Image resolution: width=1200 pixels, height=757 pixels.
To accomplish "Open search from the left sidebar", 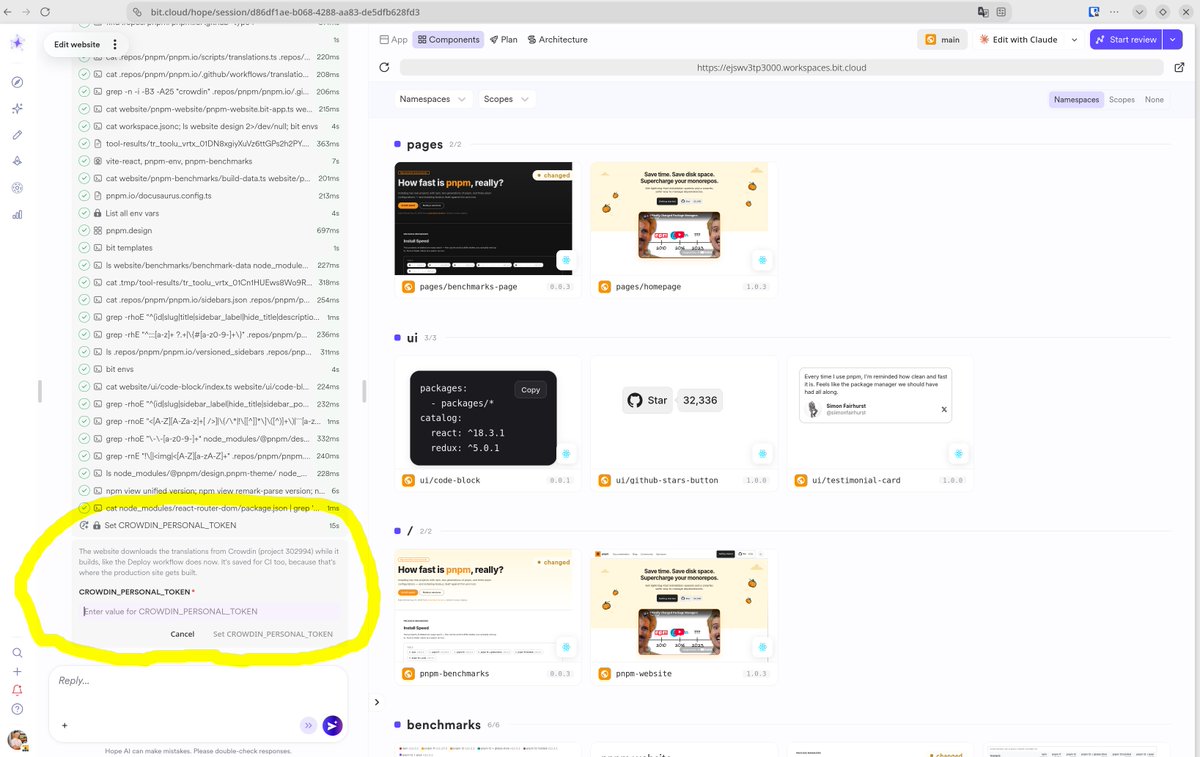I will pos(17,652).
